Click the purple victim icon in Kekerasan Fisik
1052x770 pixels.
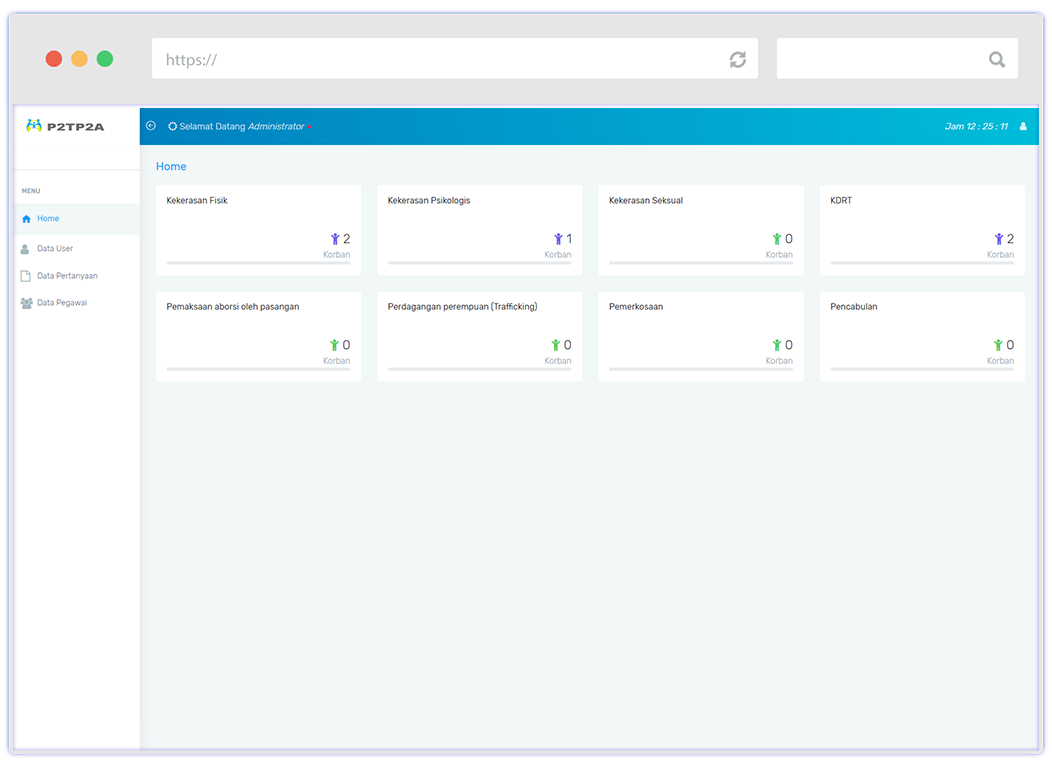click(335, 239)
